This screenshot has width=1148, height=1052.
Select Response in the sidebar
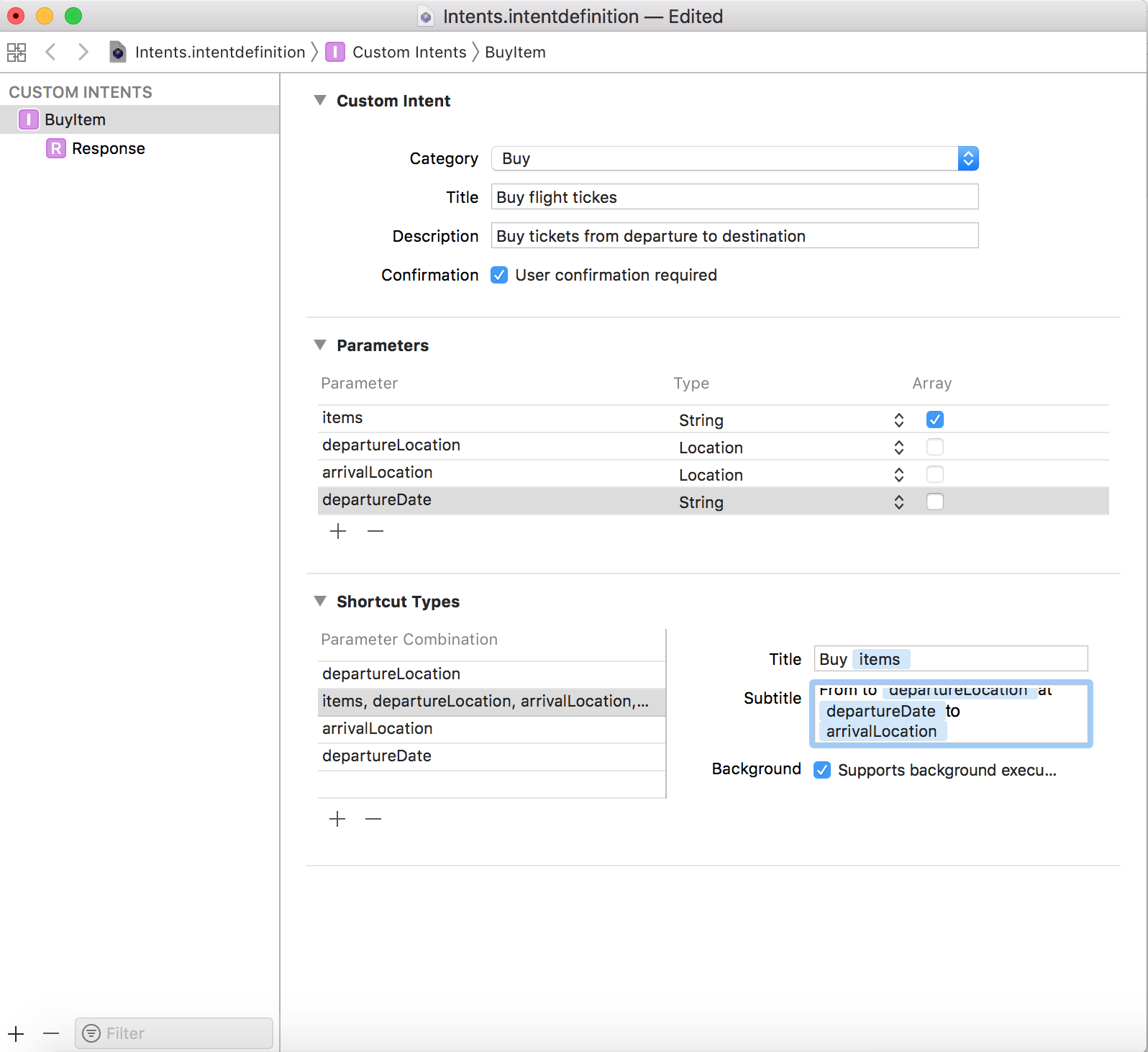(x=108, y=148)
